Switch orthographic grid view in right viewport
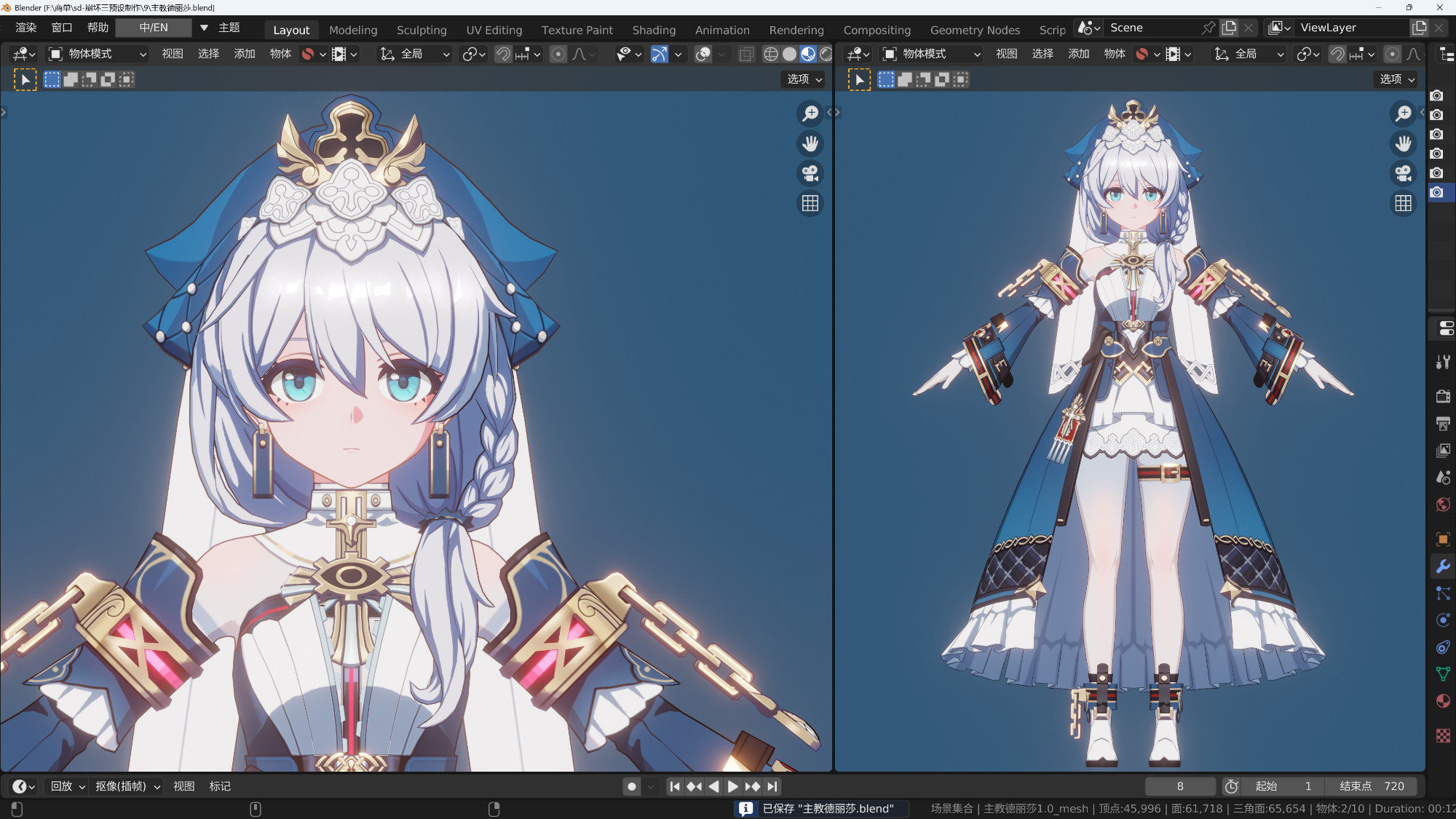 click(x=1403, y=203)
